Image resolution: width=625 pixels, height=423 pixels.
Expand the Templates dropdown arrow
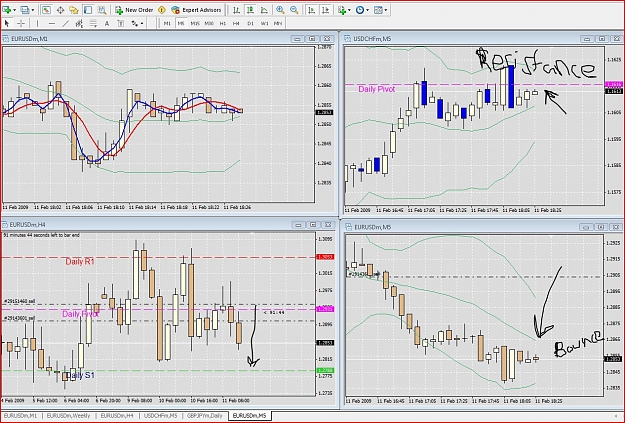tap(386, 10)
